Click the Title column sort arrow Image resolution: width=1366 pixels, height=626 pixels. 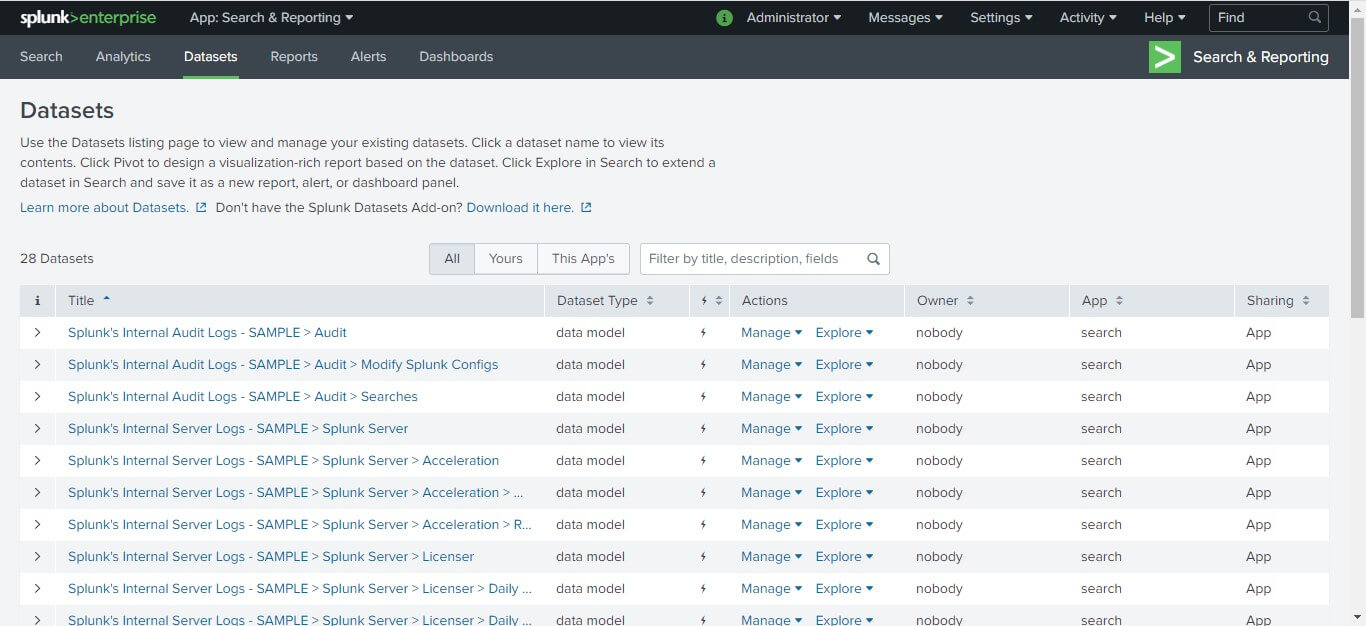107,299
